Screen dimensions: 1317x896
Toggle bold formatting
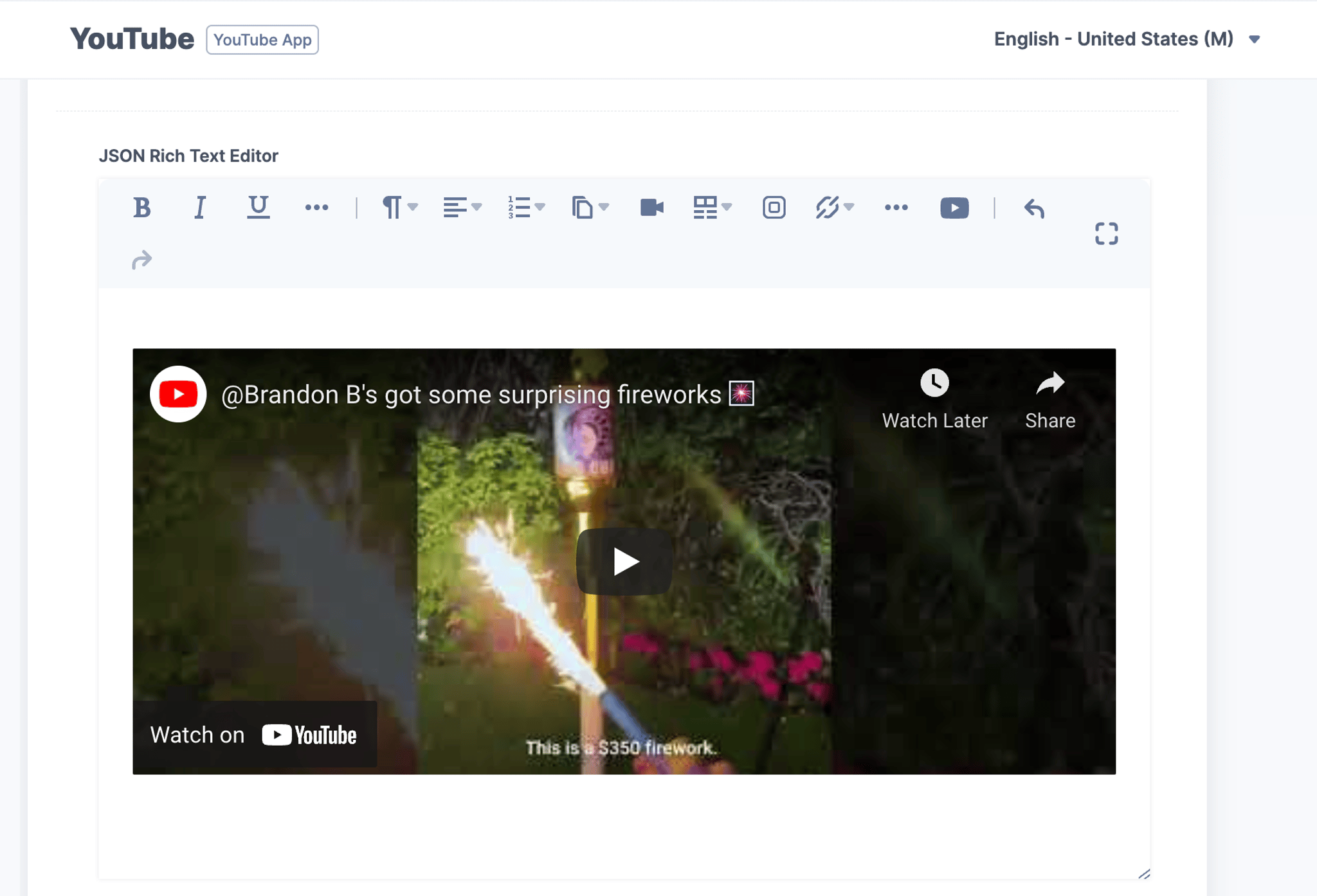pyautogui.click(x=141, y=208)
